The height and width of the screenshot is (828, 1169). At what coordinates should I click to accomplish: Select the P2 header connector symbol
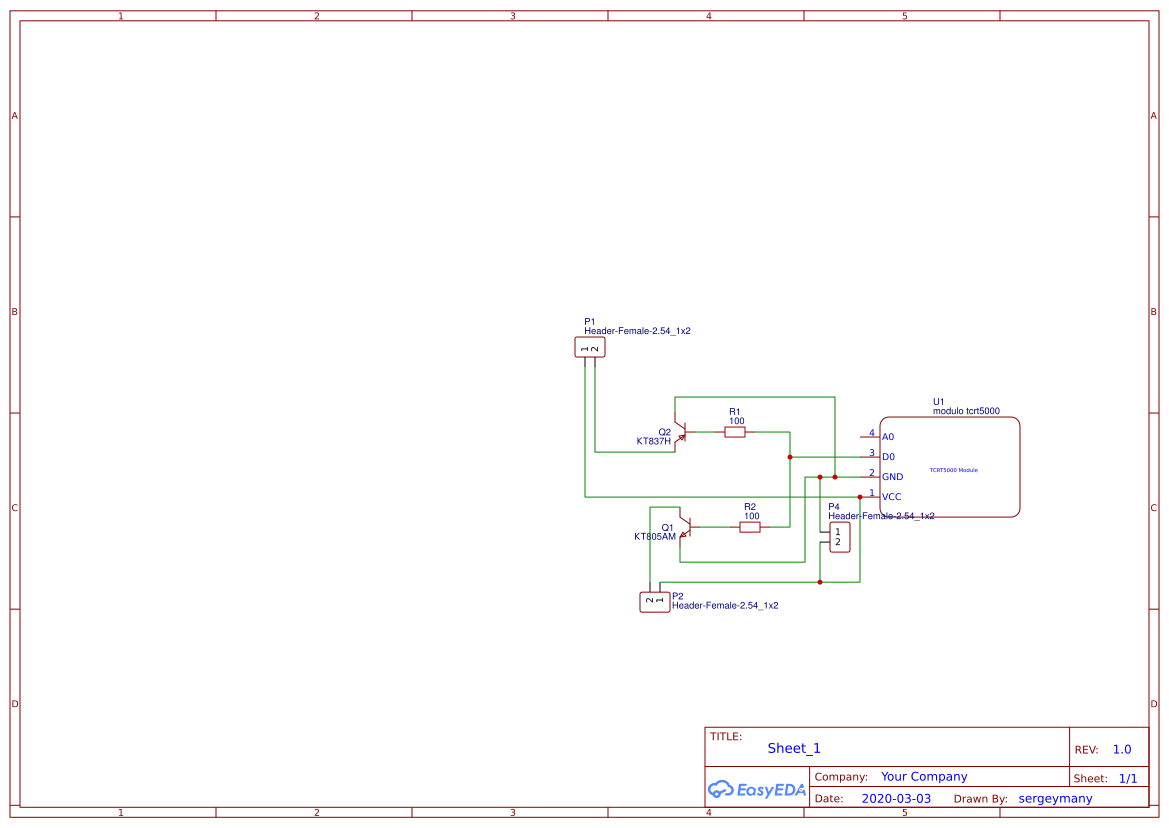coord(654,601)
